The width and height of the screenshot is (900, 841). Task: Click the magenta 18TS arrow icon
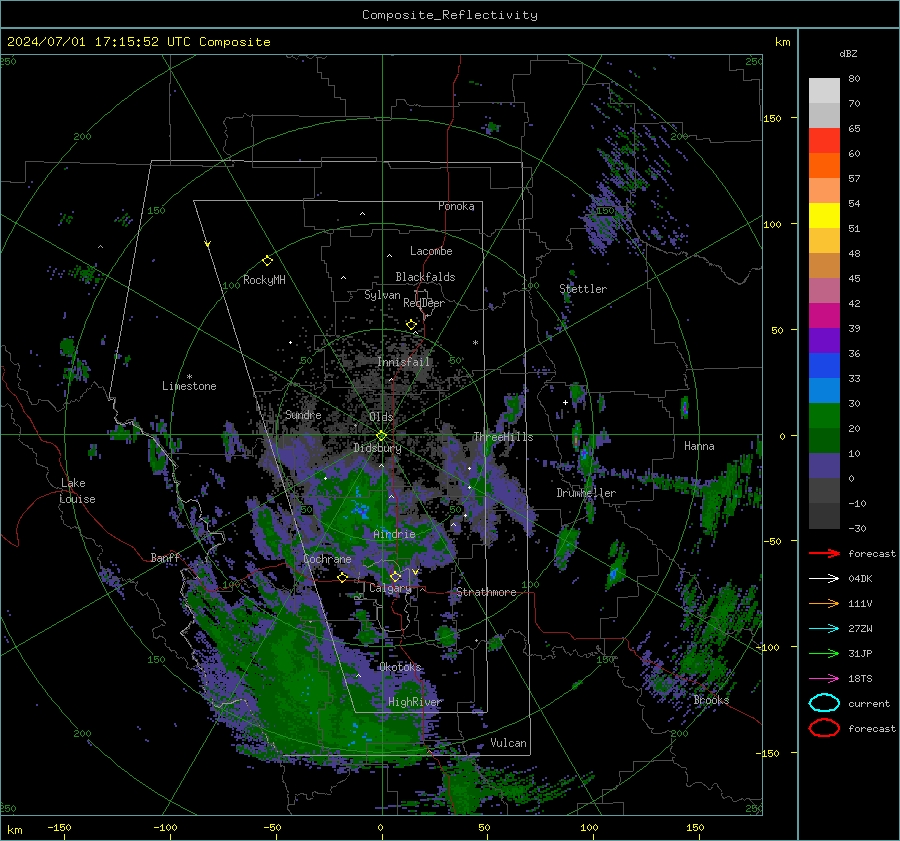pos(824,679)
